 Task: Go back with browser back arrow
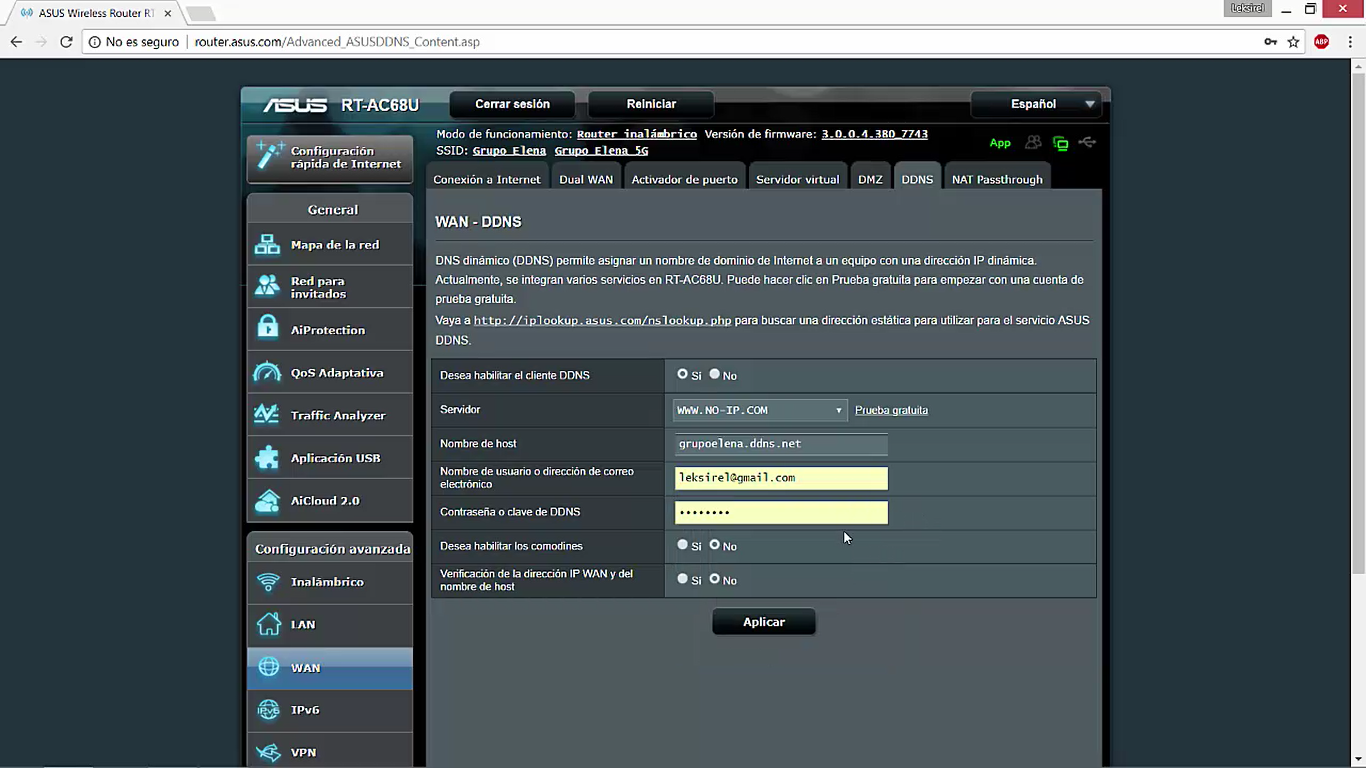coord(16,42)
